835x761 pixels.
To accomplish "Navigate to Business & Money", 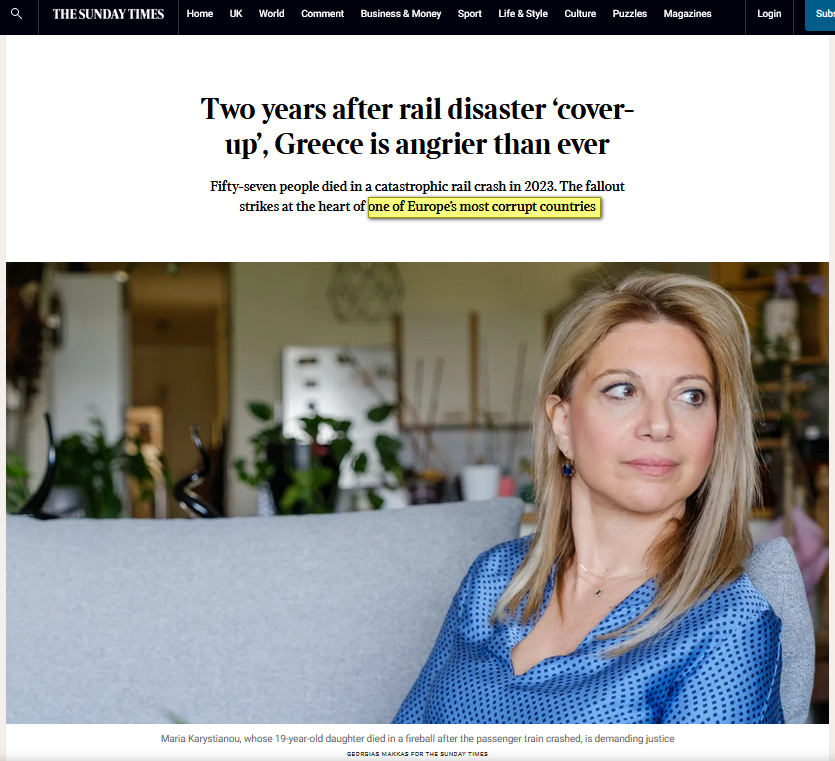I will tap(401, 14).
